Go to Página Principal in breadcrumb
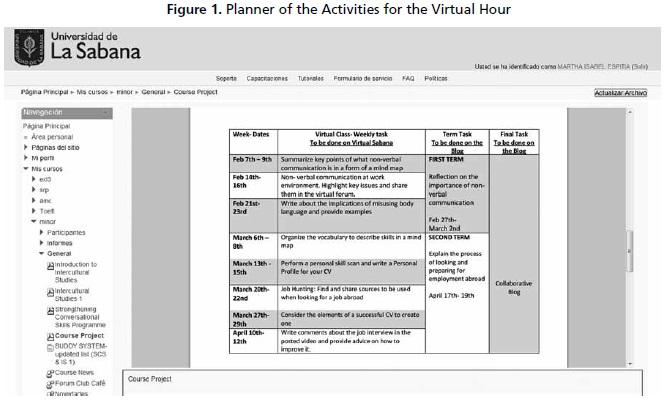This screenshot has width=668, height=406. [45, 92]
